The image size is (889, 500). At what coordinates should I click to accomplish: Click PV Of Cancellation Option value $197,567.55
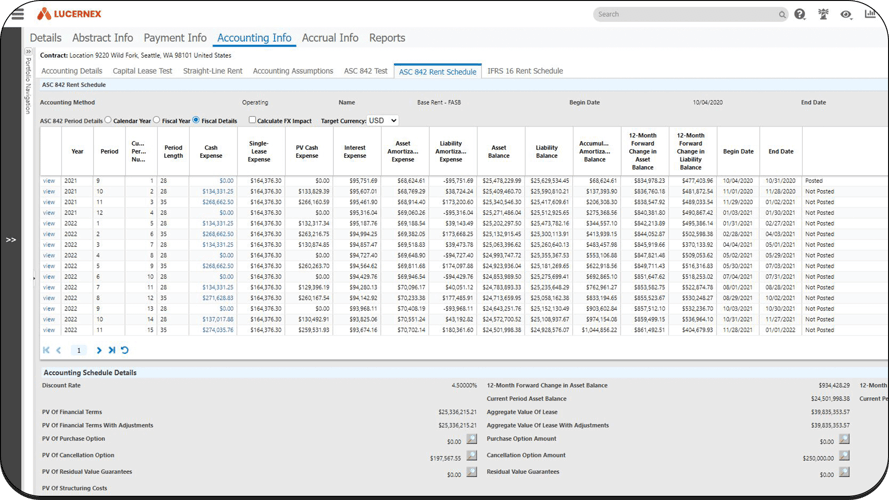pos(445,458)
